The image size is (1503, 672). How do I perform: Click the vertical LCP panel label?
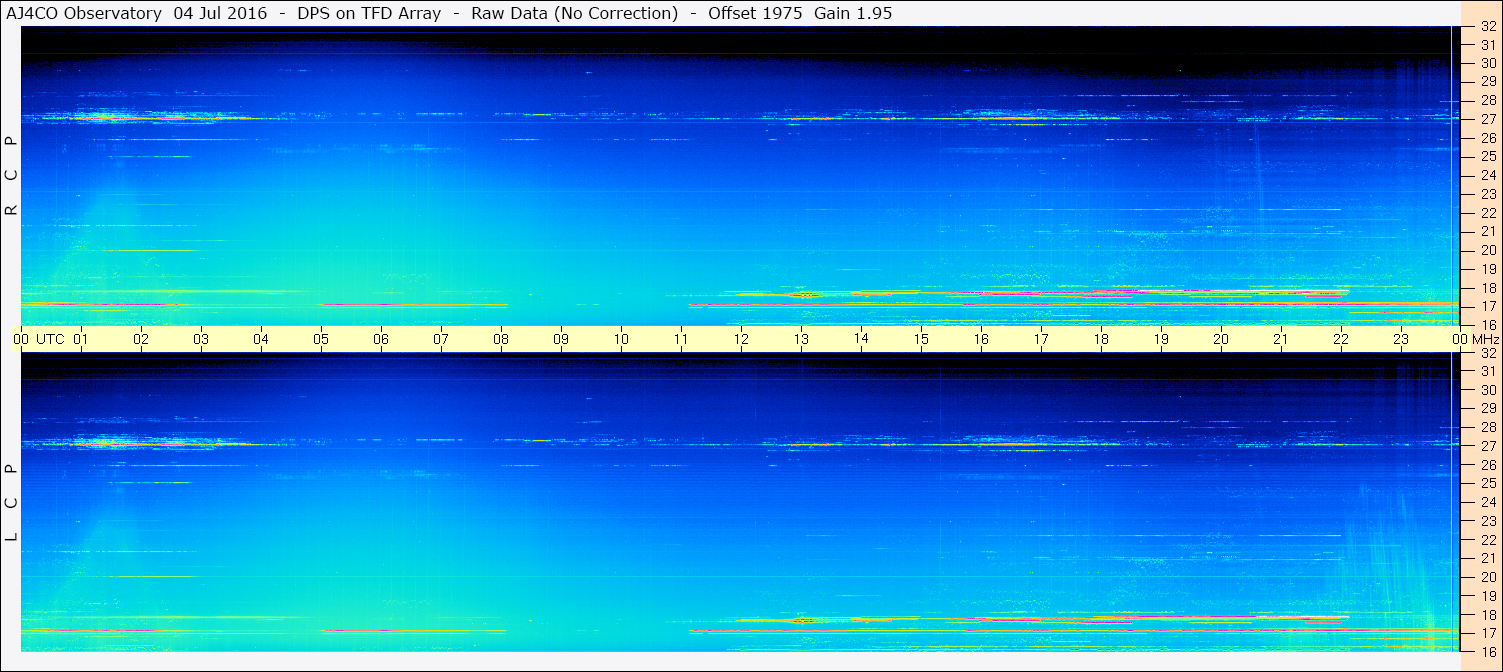pyautogui.click(x=12, y=503)
